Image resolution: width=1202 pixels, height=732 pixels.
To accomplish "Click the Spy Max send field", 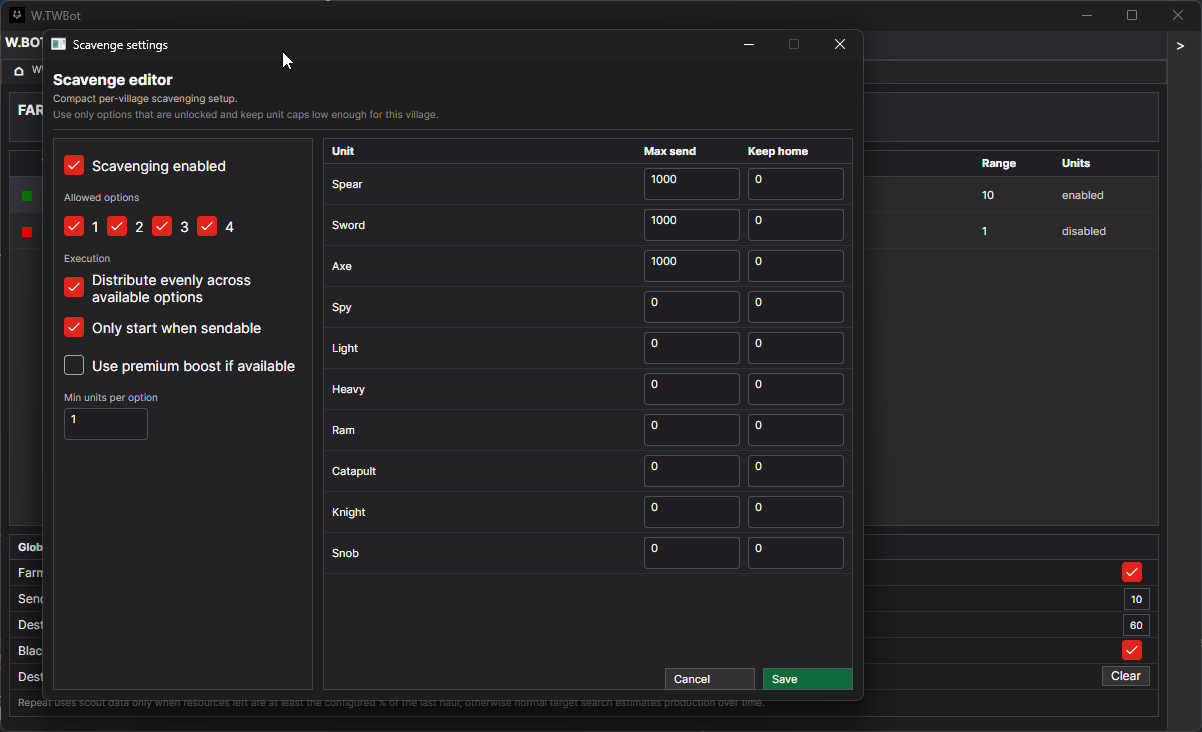I will pyautogui.click(x=692, y=307).
